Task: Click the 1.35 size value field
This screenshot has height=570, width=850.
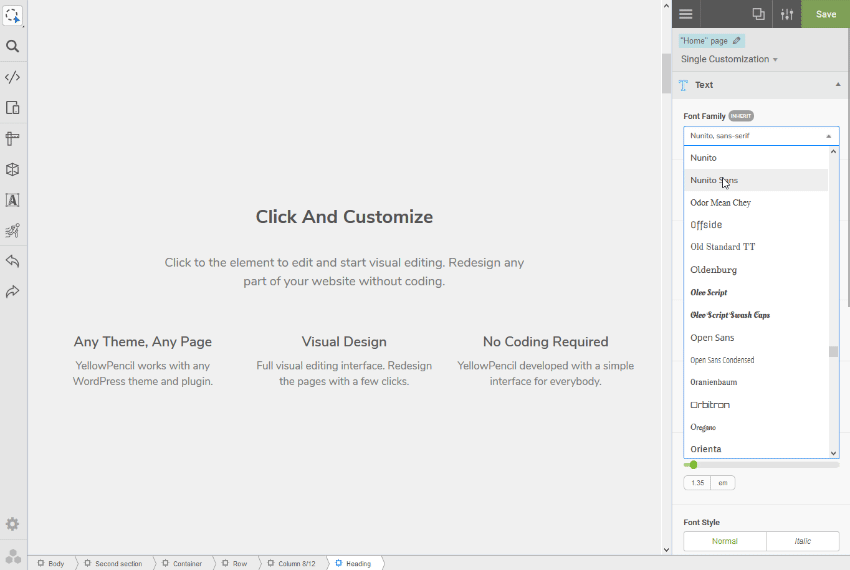Action: point(697,483)
